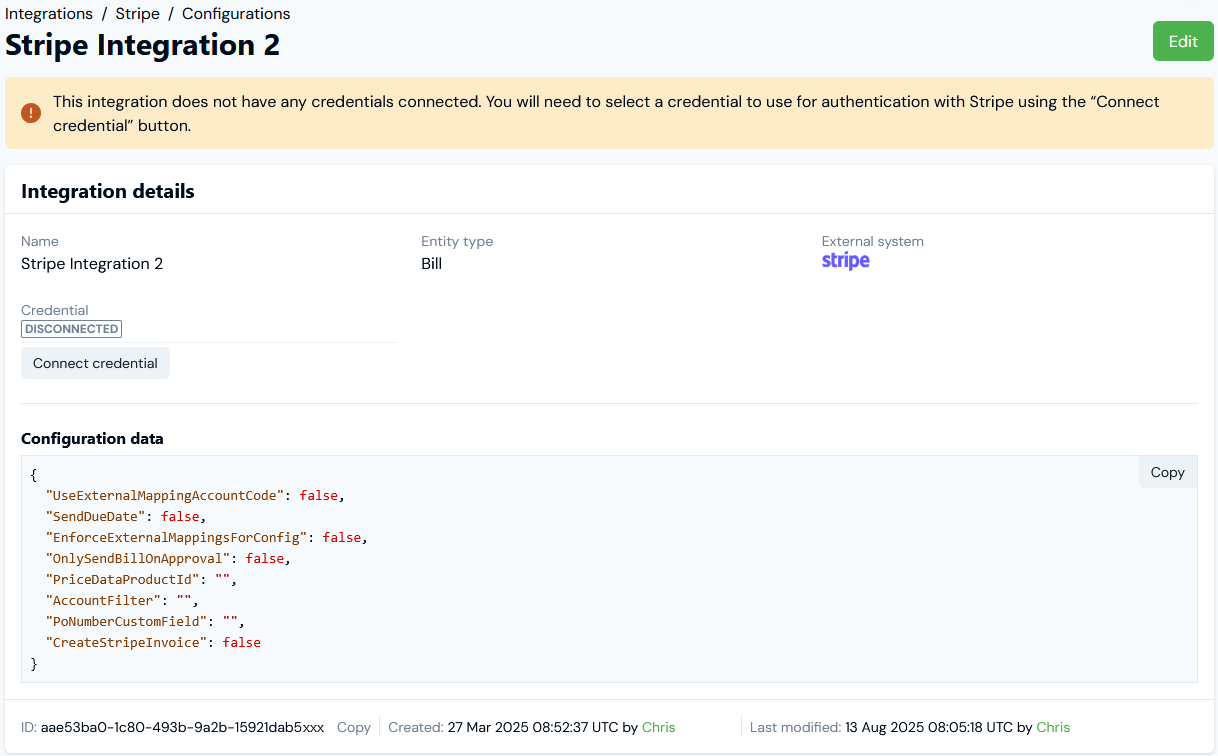This screenshot has height=756, width=1218.
Task: Click the External system label
Action: pyautogui.click(x=873, y=241)
